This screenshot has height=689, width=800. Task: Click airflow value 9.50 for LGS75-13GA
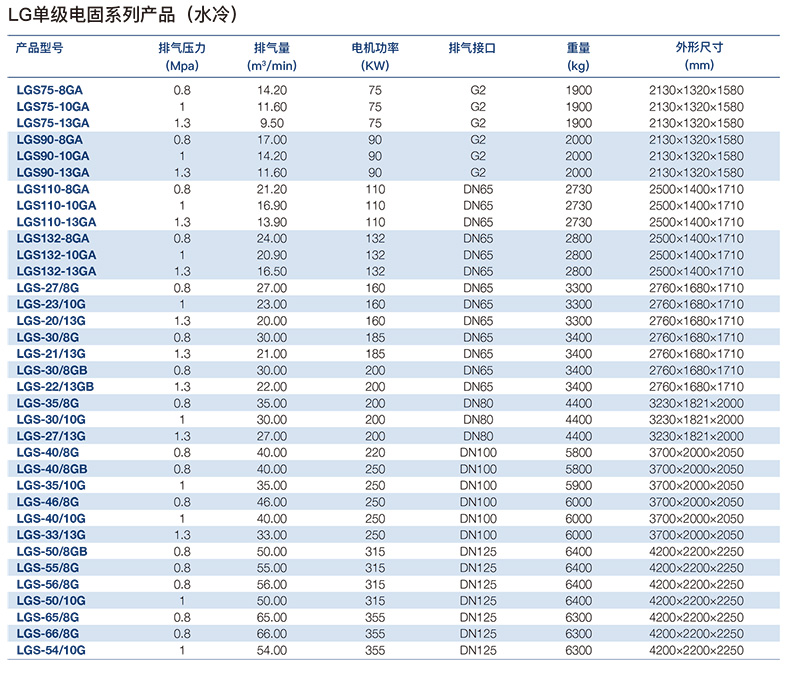272,123
